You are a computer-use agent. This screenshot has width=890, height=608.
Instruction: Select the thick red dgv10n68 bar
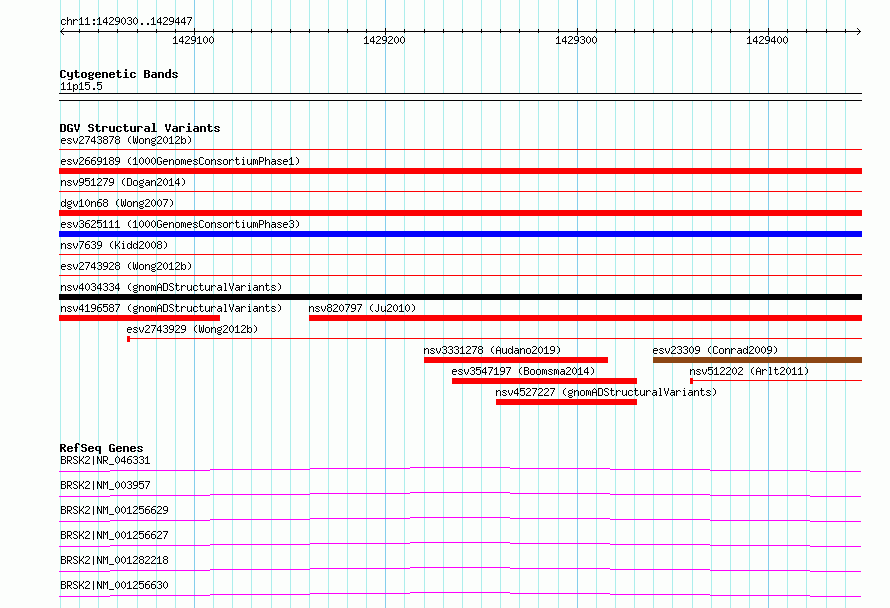[x=460, y=213]
